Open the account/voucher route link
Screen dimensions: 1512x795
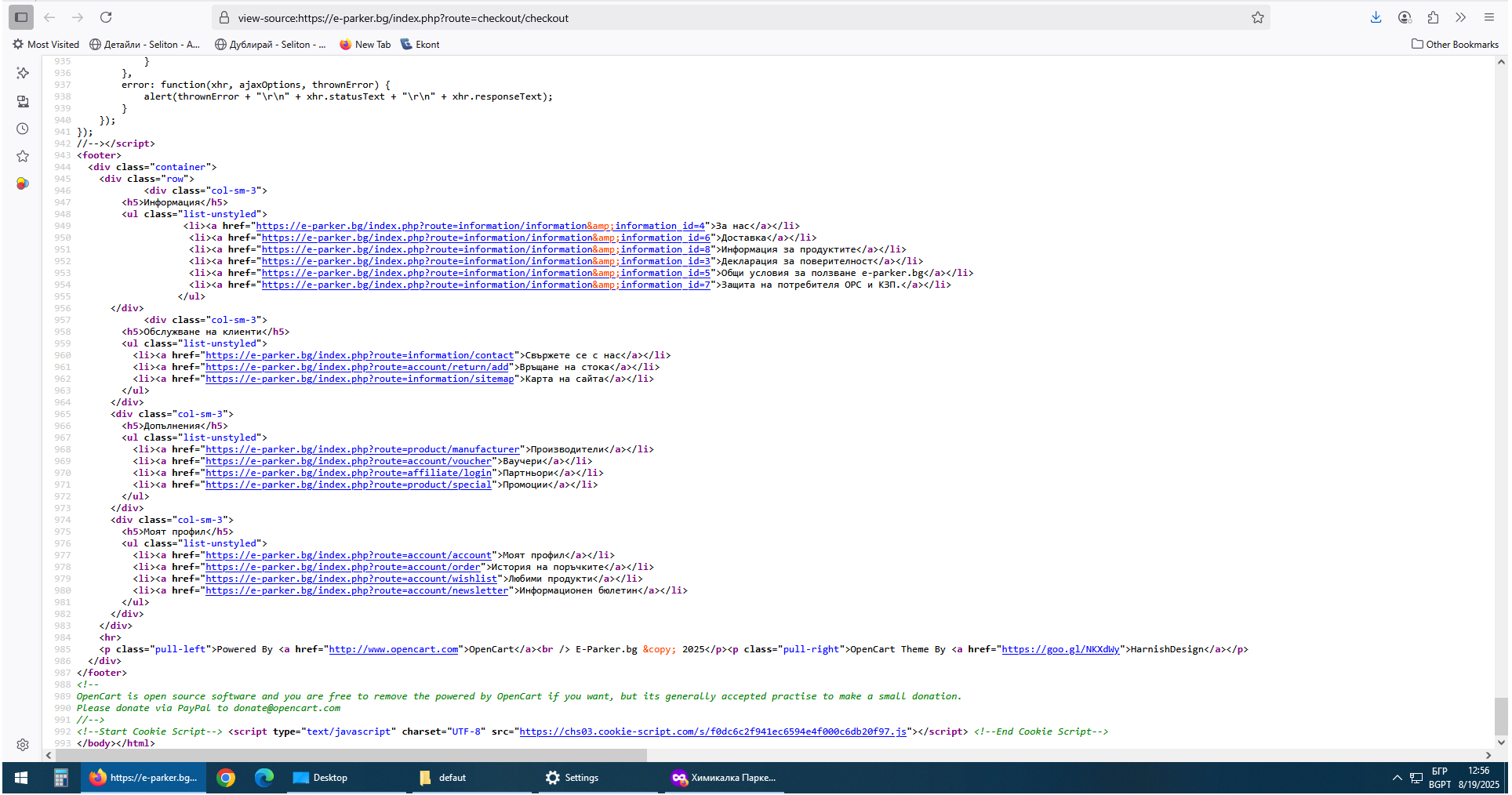348,461
